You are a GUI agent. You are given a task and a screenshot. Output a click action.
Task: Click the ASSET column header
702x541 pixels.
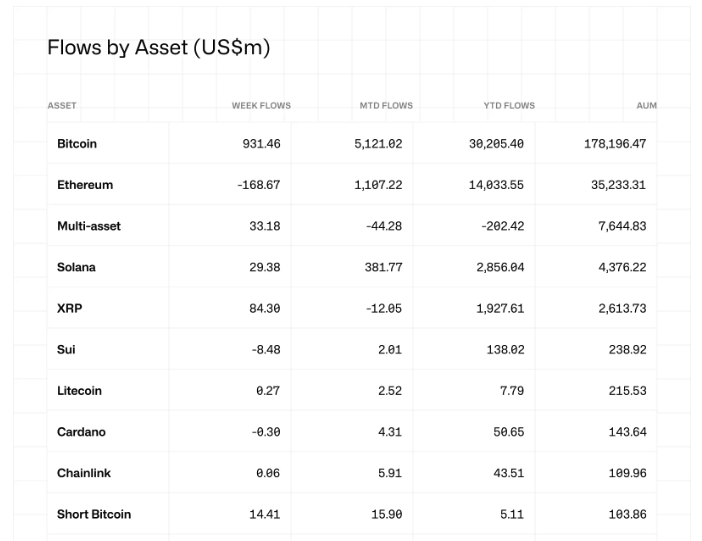(x=62, y=106)
